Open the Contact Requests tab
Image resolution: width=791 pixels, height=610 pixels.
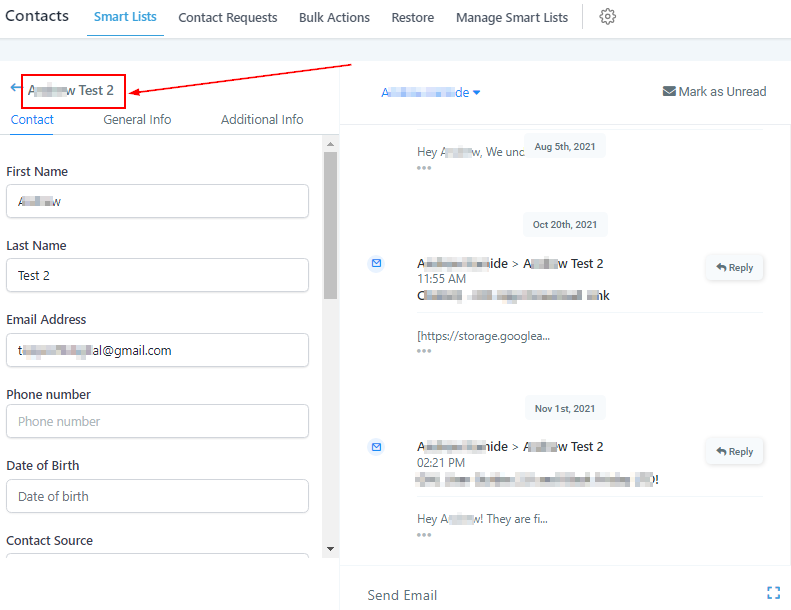(228, 17)
